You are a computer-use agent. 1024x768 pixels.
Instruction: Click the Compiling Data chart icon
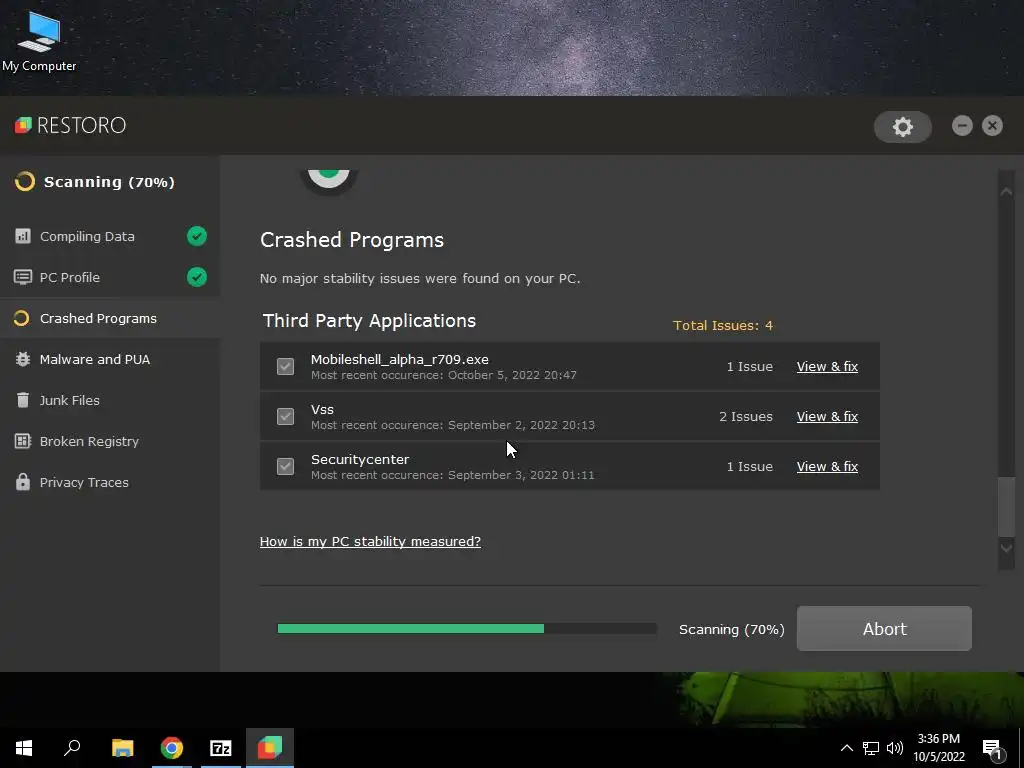point(23,236)
